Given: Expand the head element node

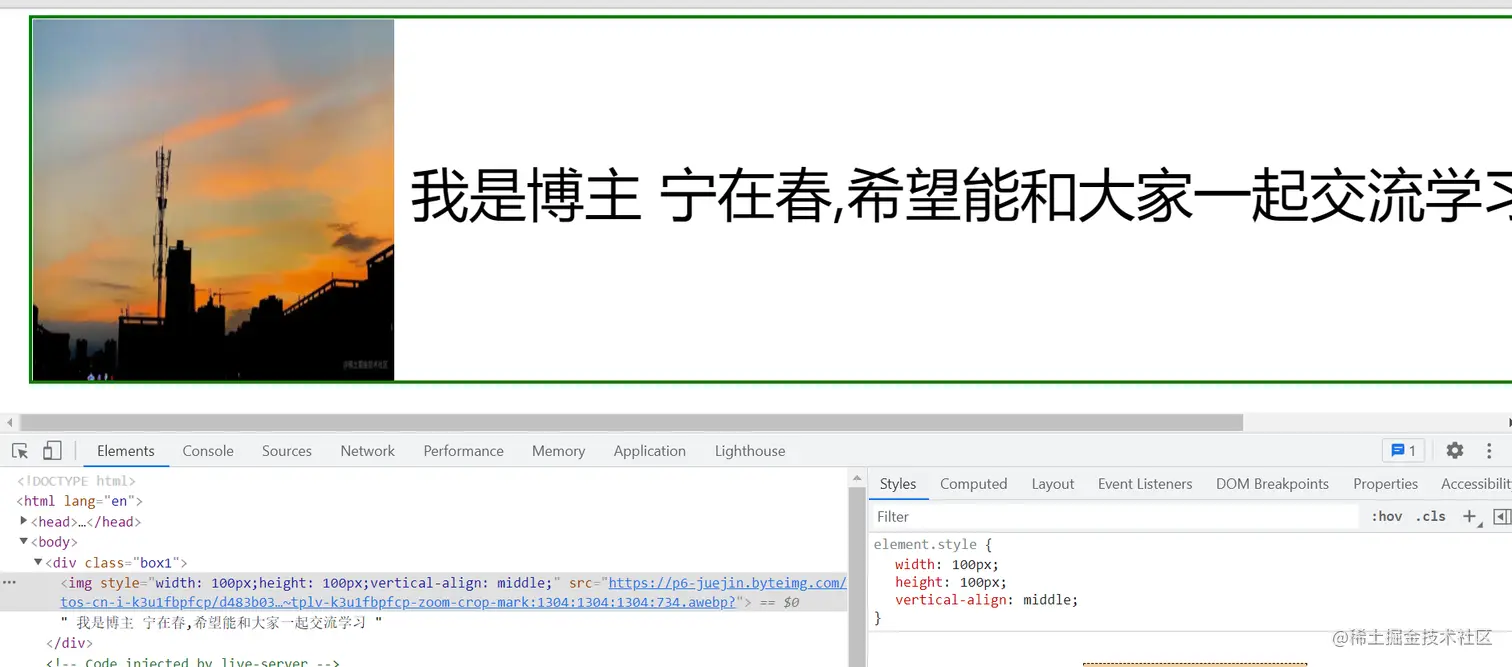Looking at the screenshot, I should click(23, 521).
